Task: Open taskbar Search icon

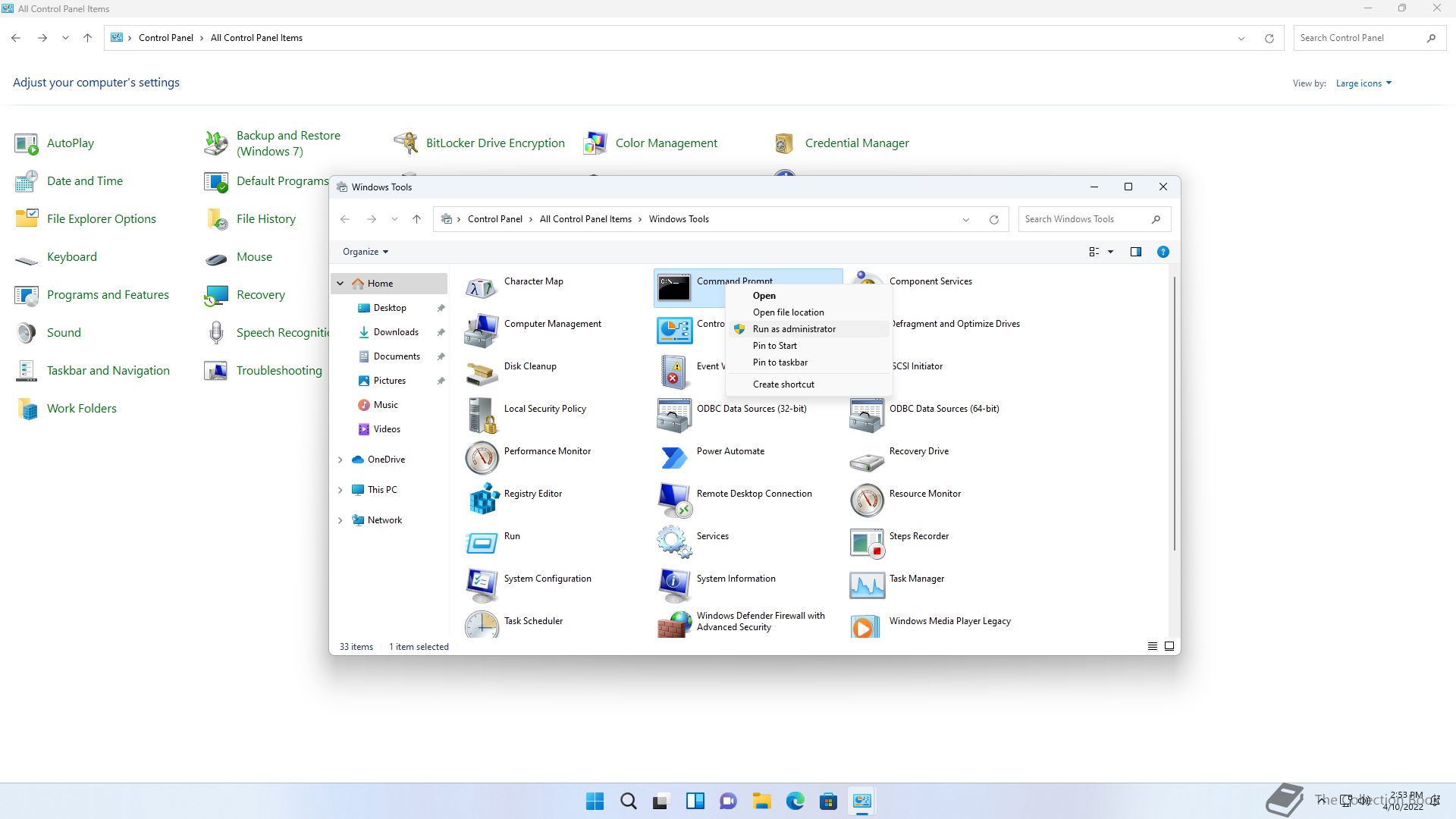Action: pyautogui.click(x=628, y=801)
